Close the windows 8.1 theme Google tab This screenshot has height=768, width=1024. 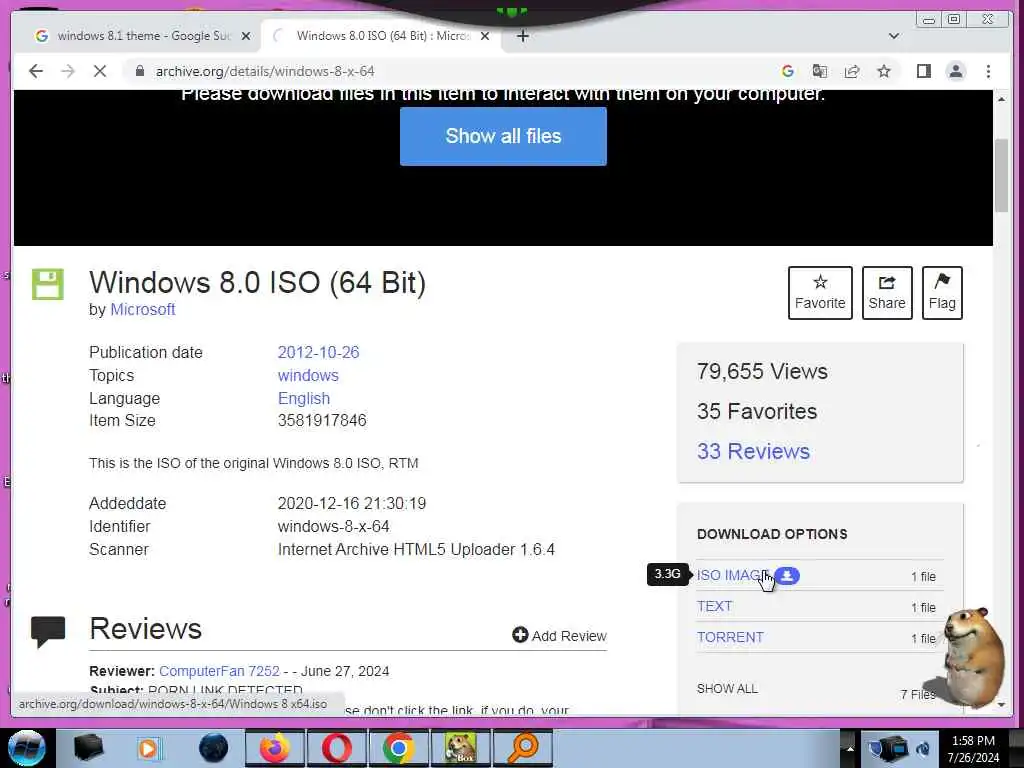point(246,36)
